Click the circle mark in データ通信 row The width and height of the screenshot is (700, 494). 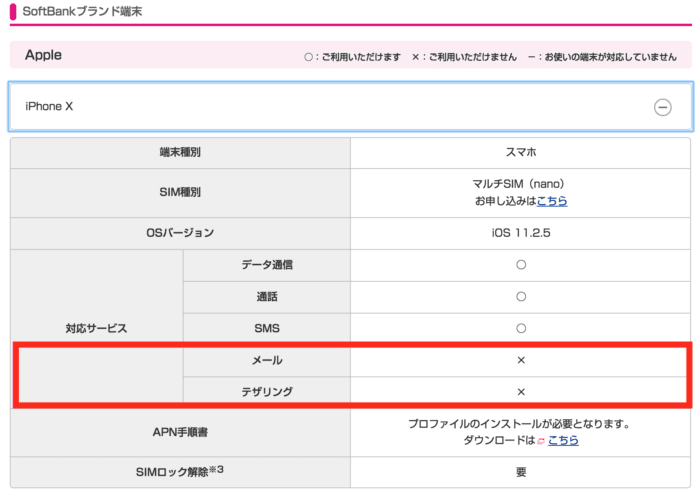520,265
